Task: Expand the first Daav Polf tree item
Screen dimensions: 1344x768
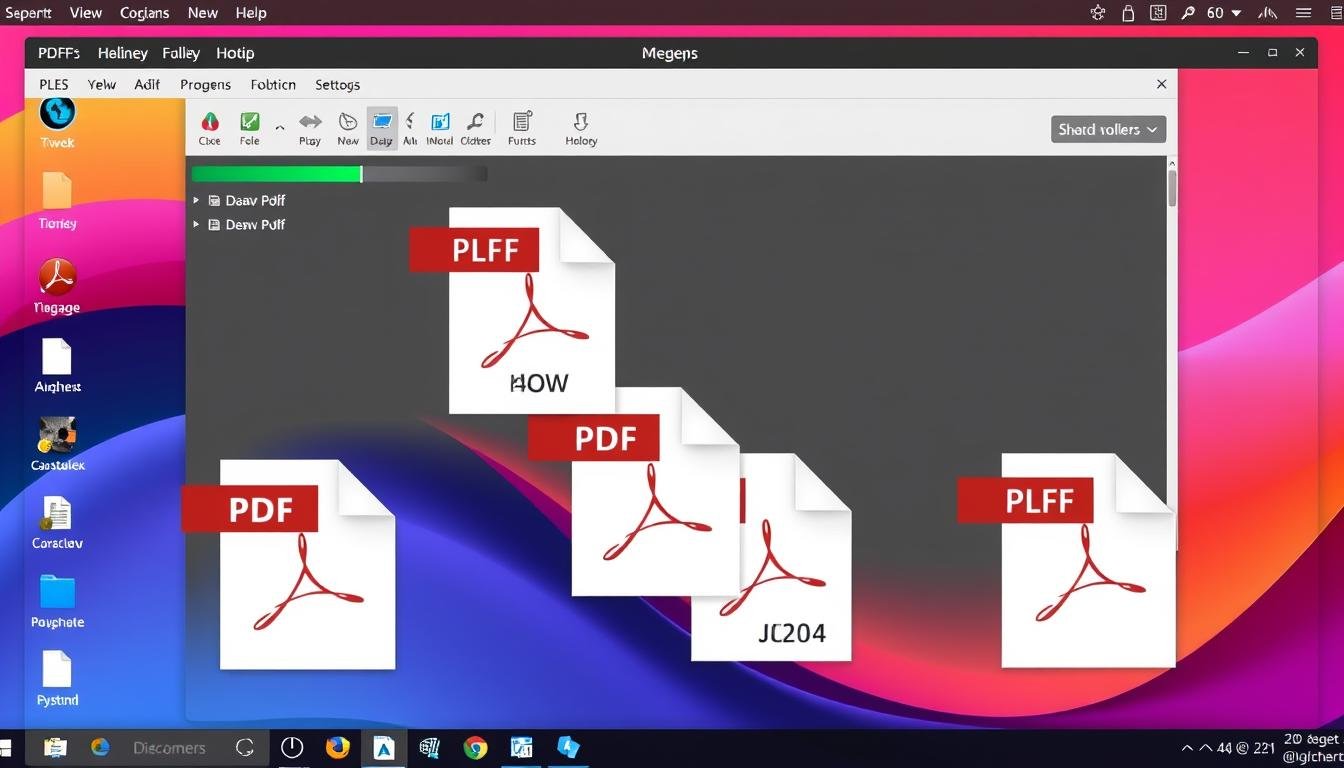Action: [196, 200]
